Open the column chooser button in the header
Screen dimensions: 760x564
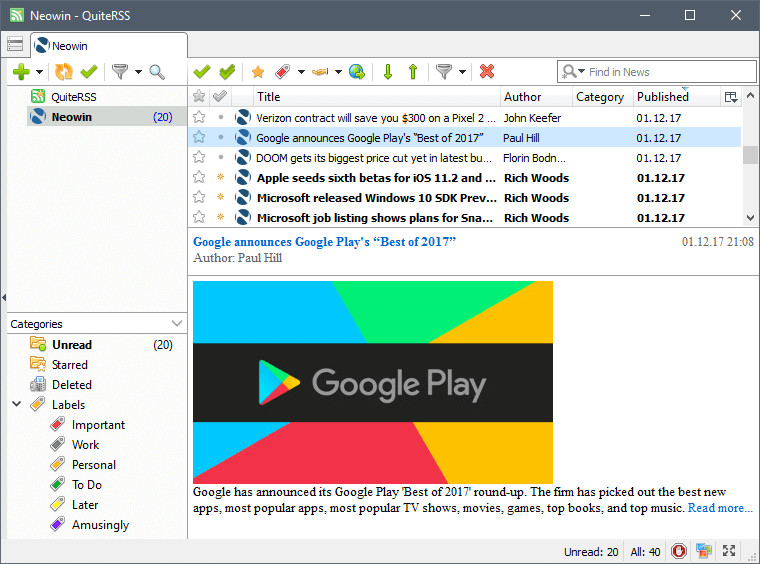tap(731, 96)
